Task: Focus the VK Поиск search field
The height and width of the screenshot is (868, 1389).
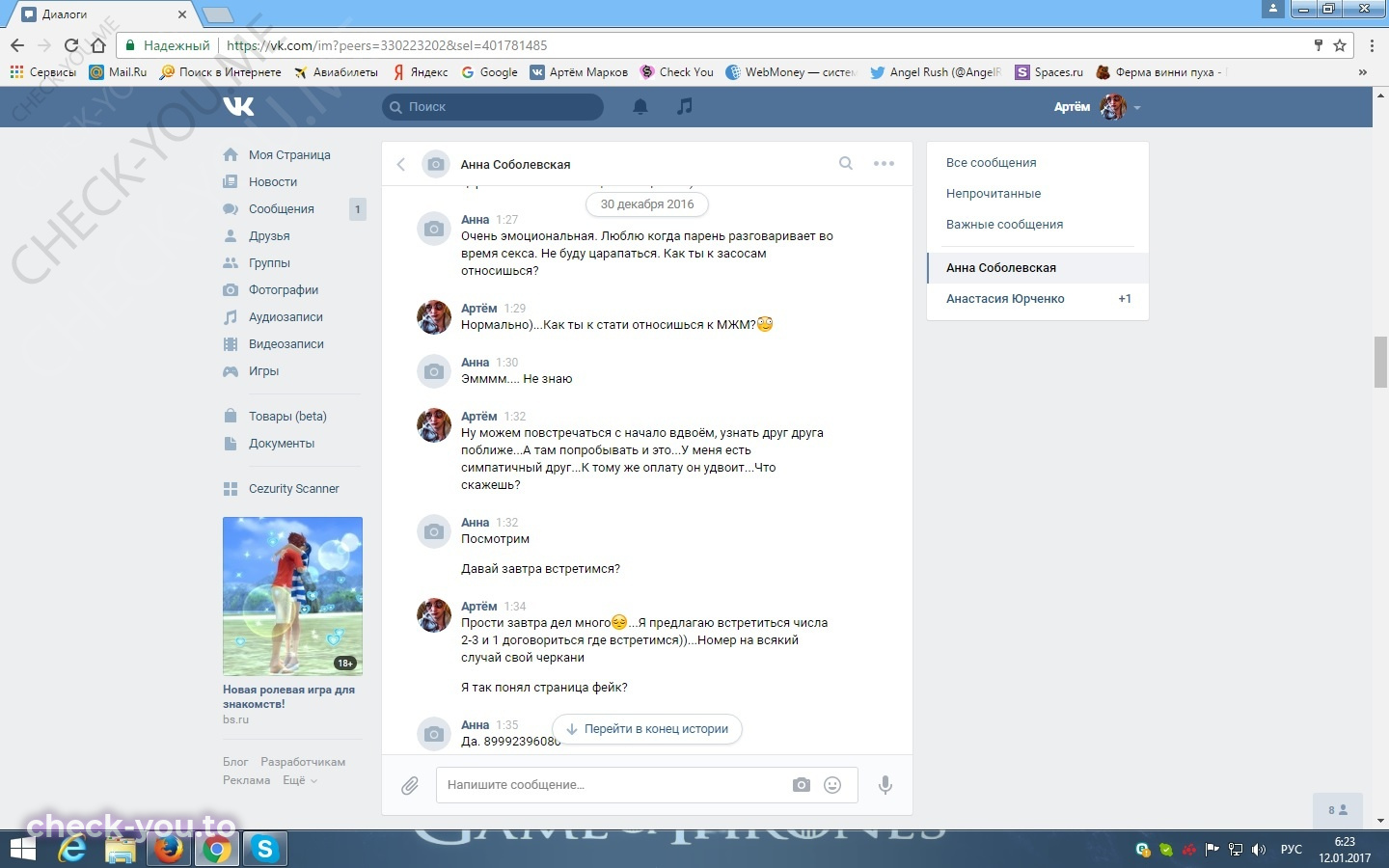Action: 493,106
